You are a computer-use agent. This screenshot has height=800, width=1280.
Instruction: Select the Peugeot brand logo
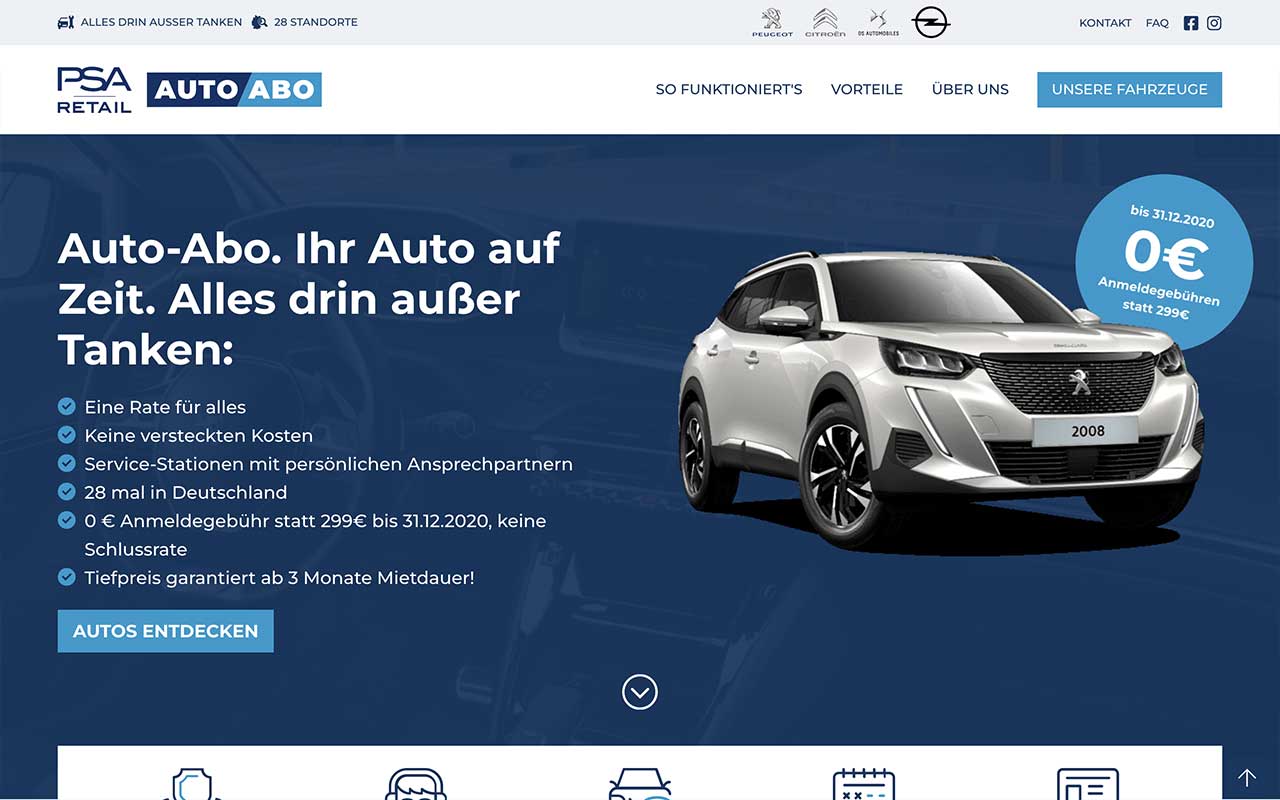pyautogui.click(x=773, y=20)
